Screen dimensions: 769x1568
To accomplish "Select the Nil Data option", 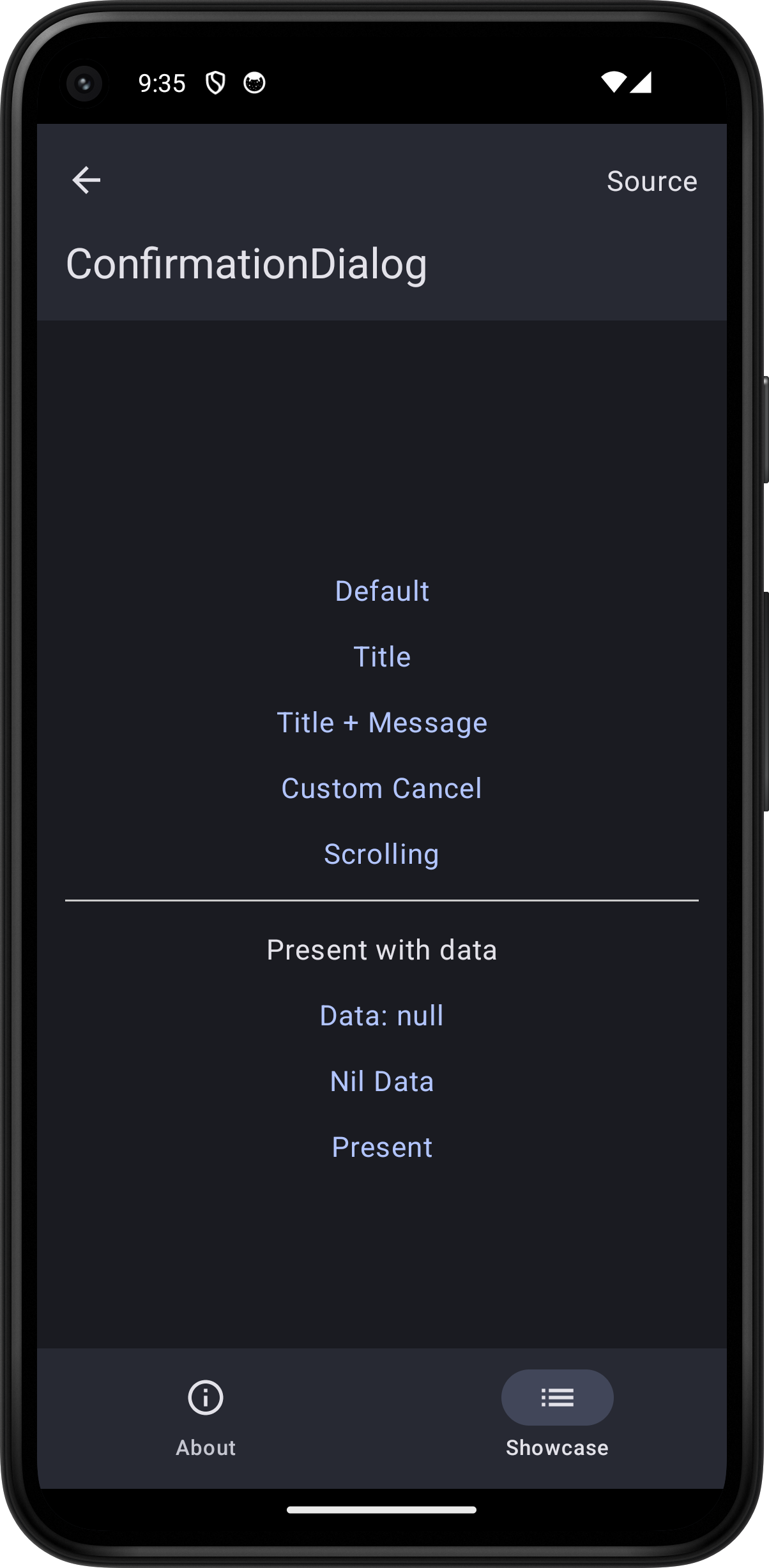I will point(382,1081).
